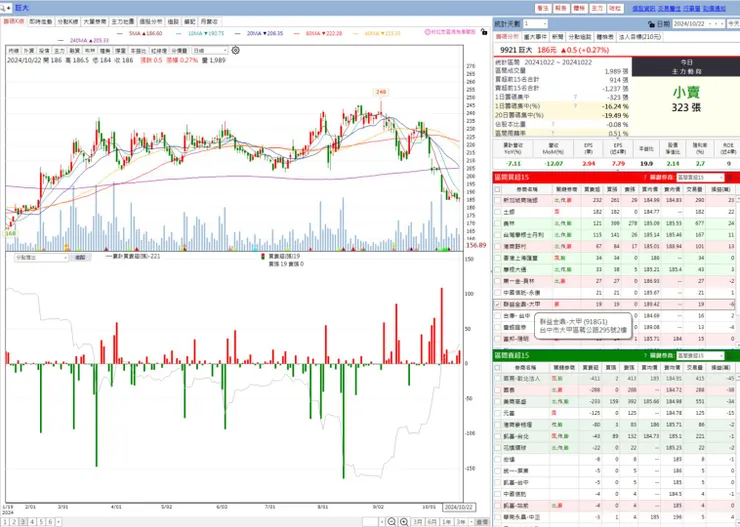Click the padlock icon at the chart's top right
The height and width of the screenshot is (527, 740).
tap(484, 32)
